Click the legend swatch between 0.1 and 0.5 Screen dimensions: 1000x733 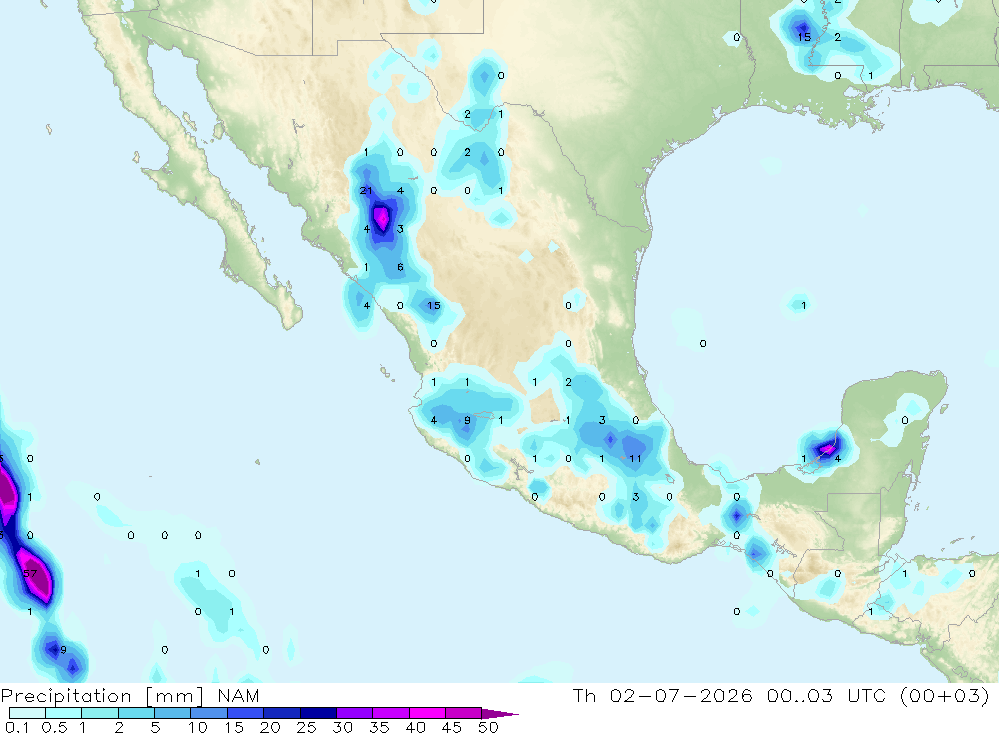27,713
